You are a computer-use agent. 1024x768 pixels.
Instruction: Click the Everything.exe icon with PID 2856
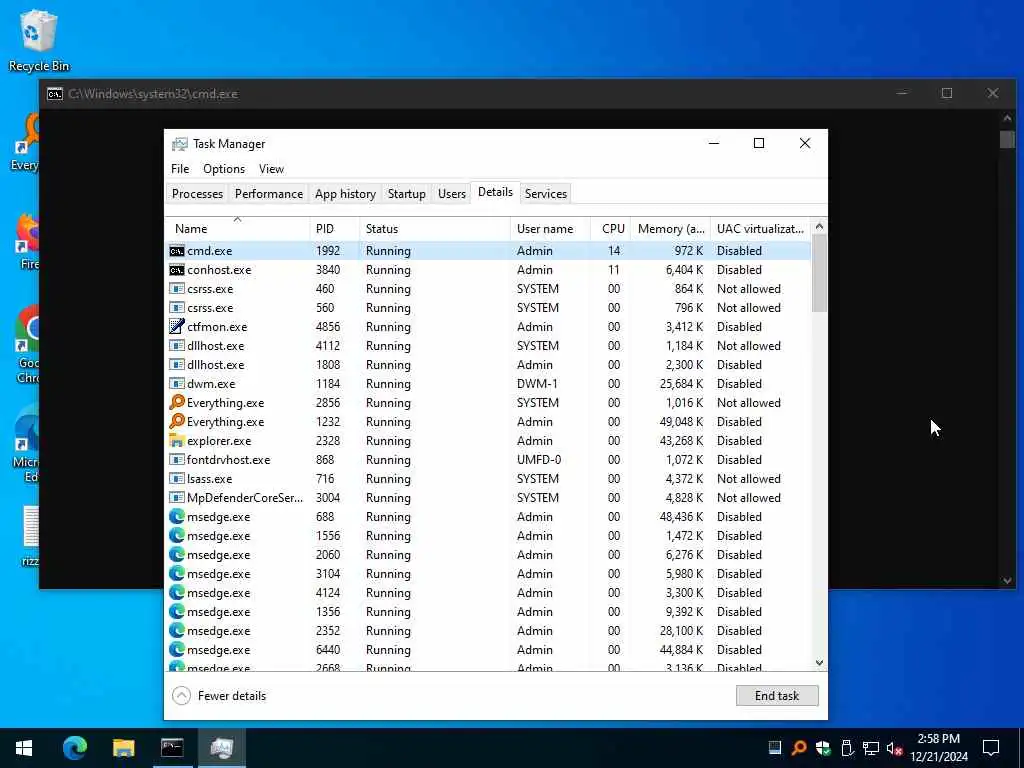[176, 402]
